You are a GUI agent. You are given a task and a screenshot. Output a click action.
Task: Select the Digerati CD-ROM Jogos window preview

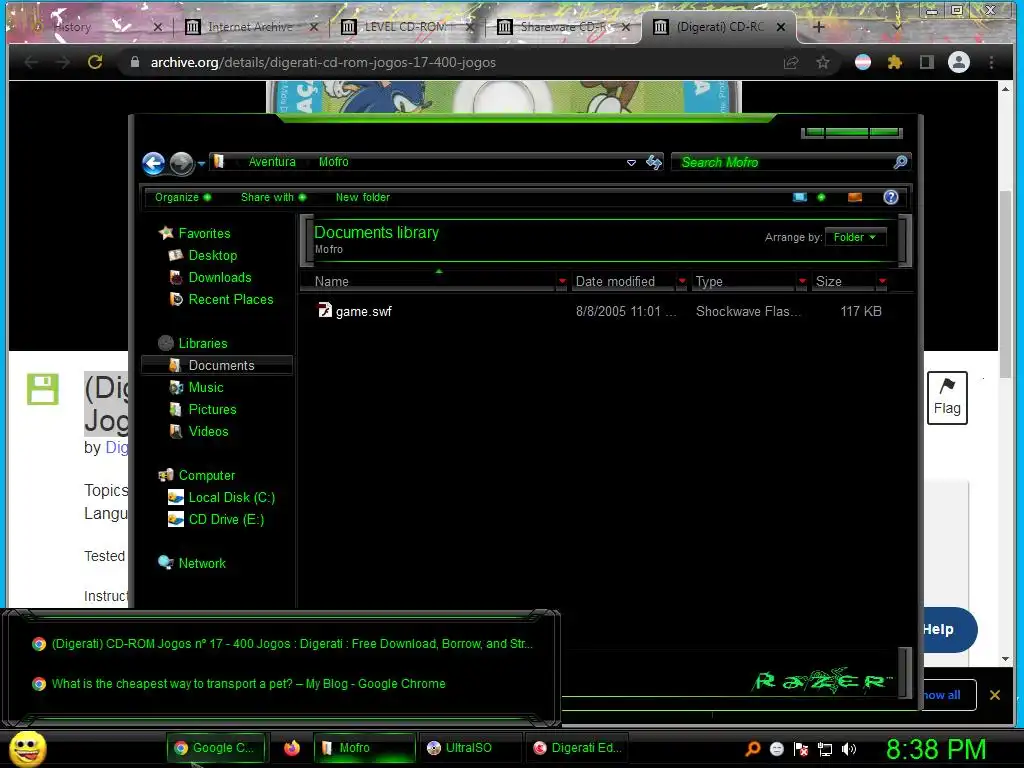(282, 644)
